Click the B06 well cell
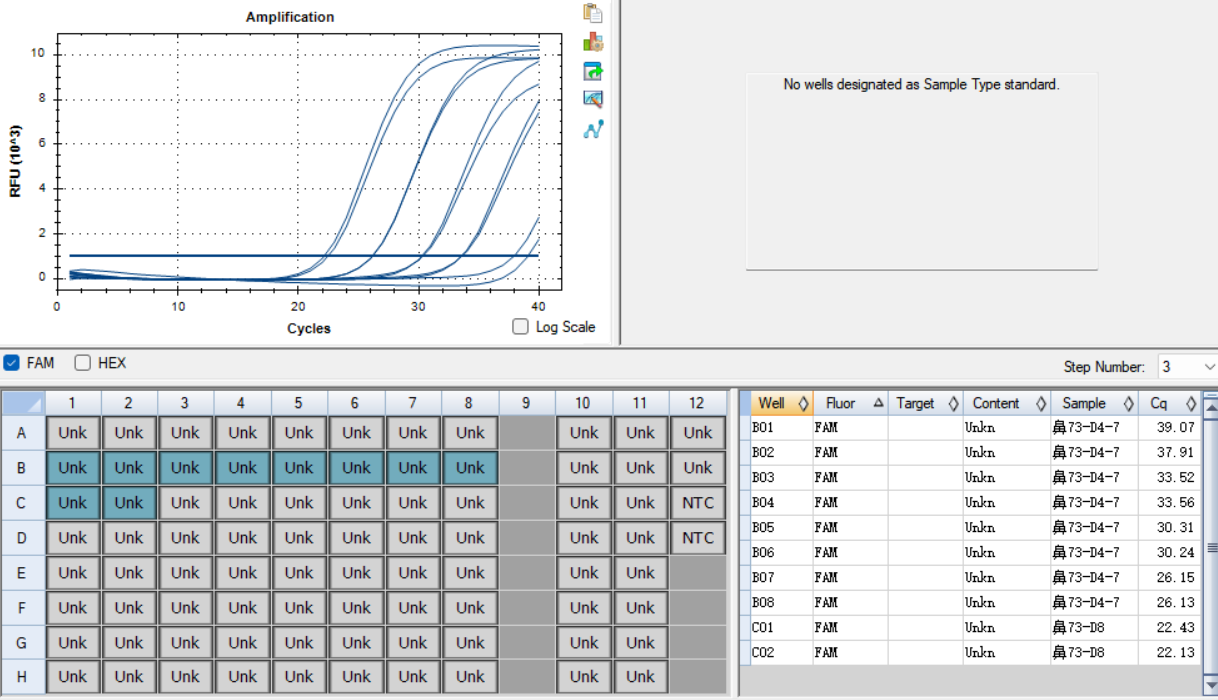Viewport: 1218px width, 700px height. (782, 552)
